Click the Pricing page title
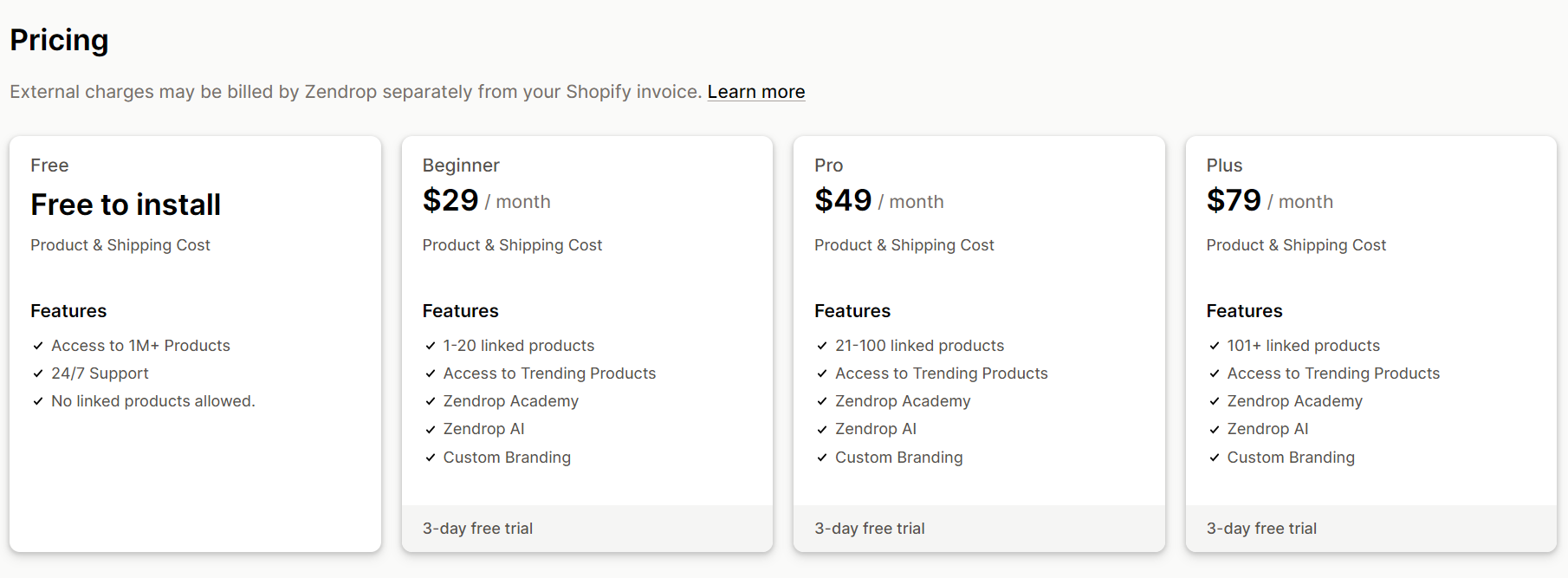This screenshot has width=1568, height=578. 59,40
